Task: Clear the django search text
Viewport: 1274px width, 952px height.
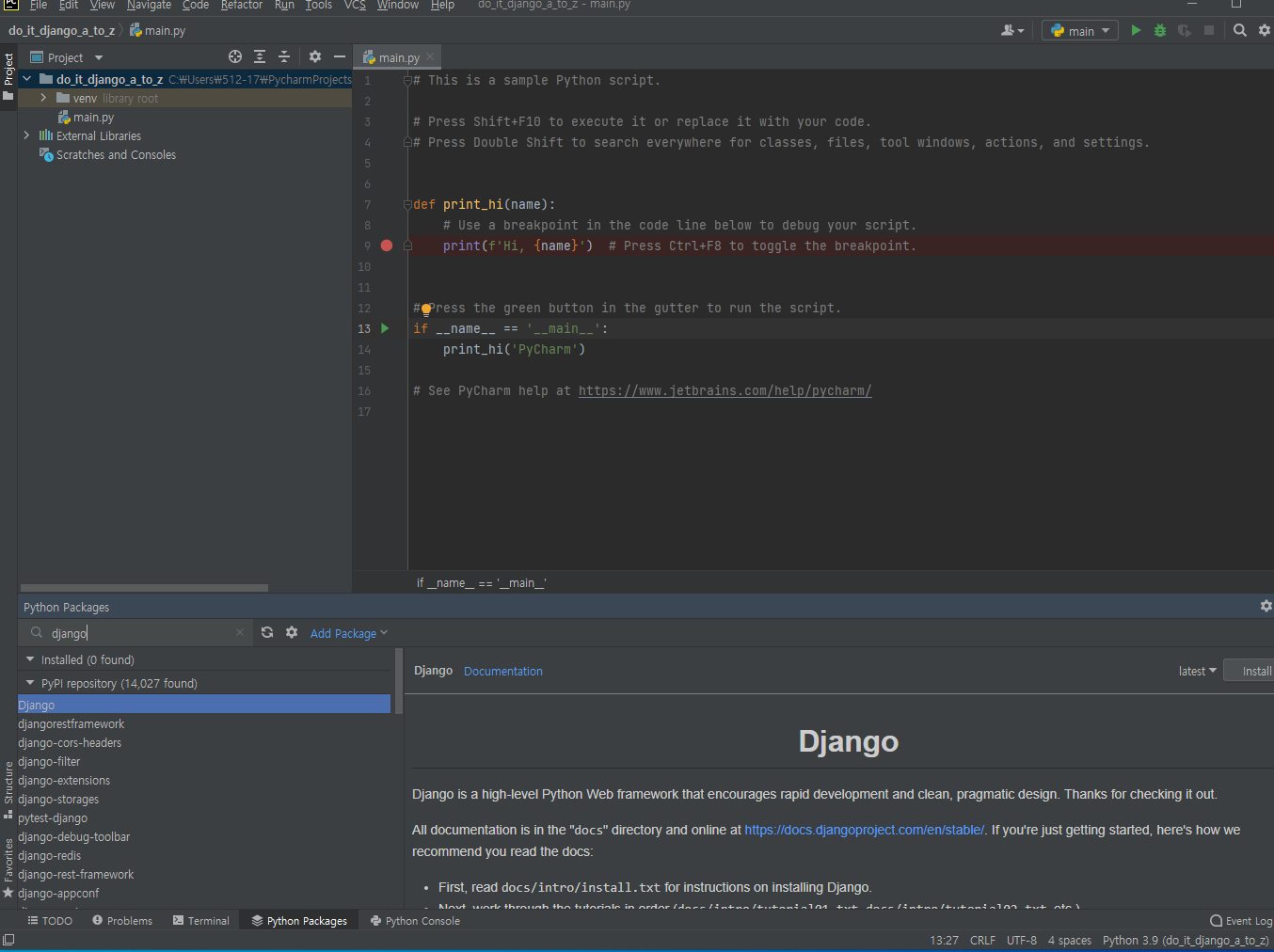Action: pyautogui.click(x=240, y=633)
